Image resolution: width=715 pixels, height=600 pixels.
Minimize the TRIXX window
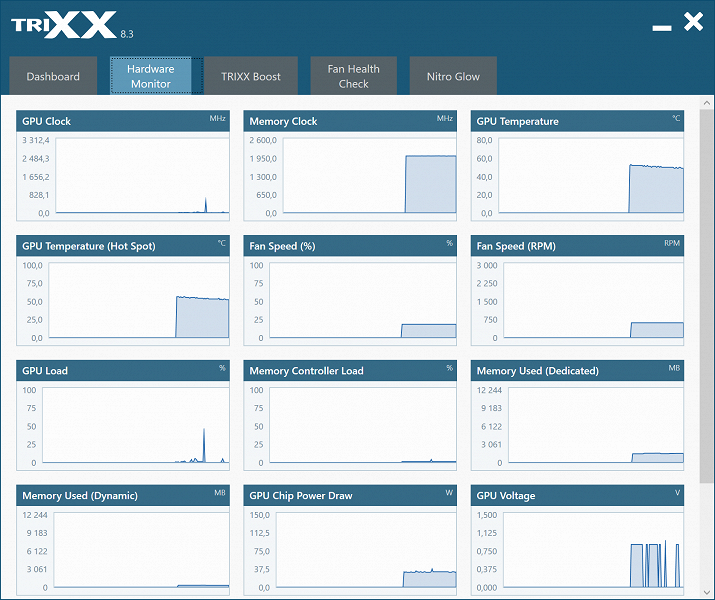click(x=662, y=28)
